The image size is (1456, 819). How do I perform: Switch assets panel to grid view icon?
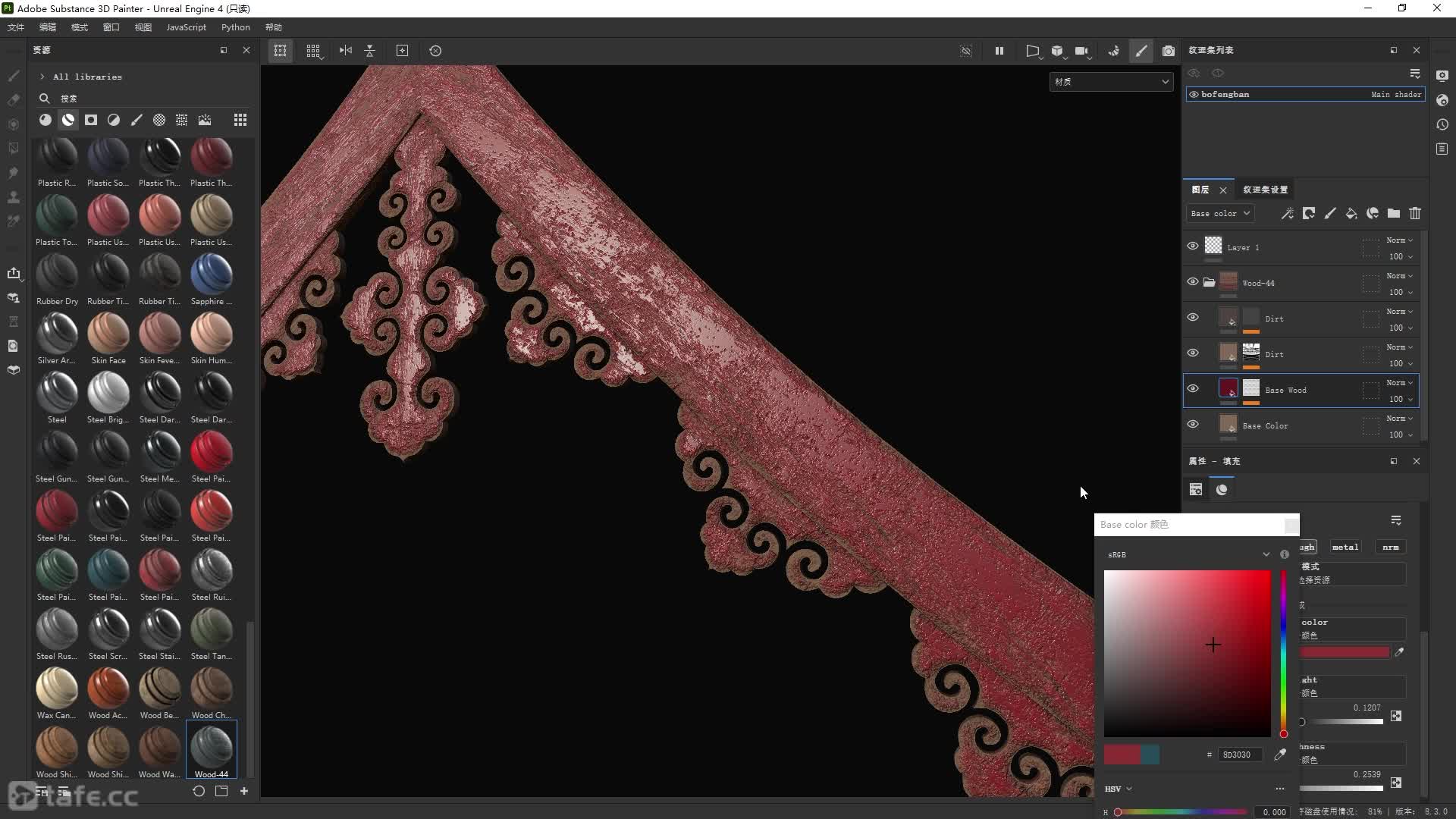point(240,120)
